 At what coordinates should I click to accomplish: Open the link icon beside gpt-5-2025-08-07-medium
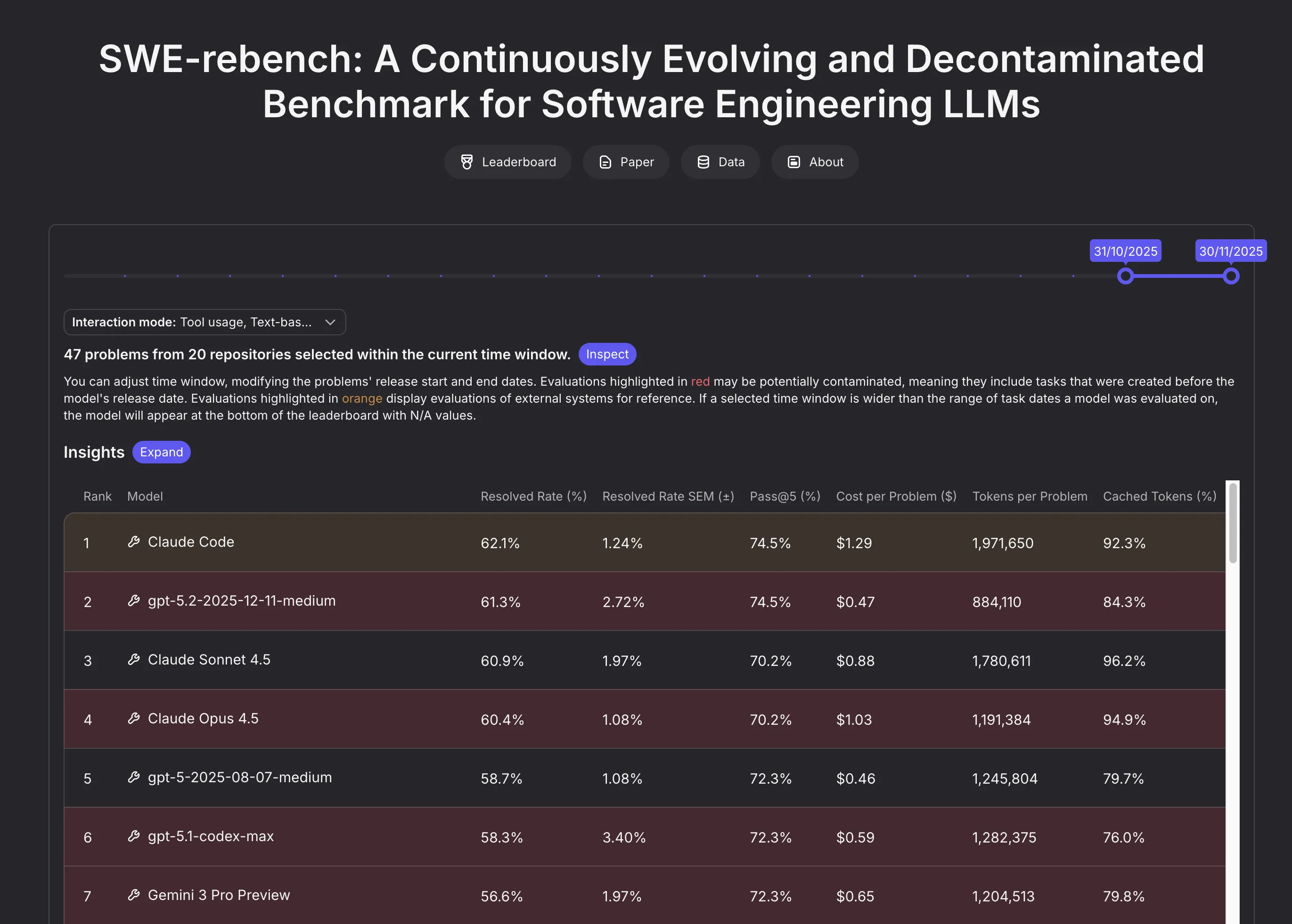134,778
